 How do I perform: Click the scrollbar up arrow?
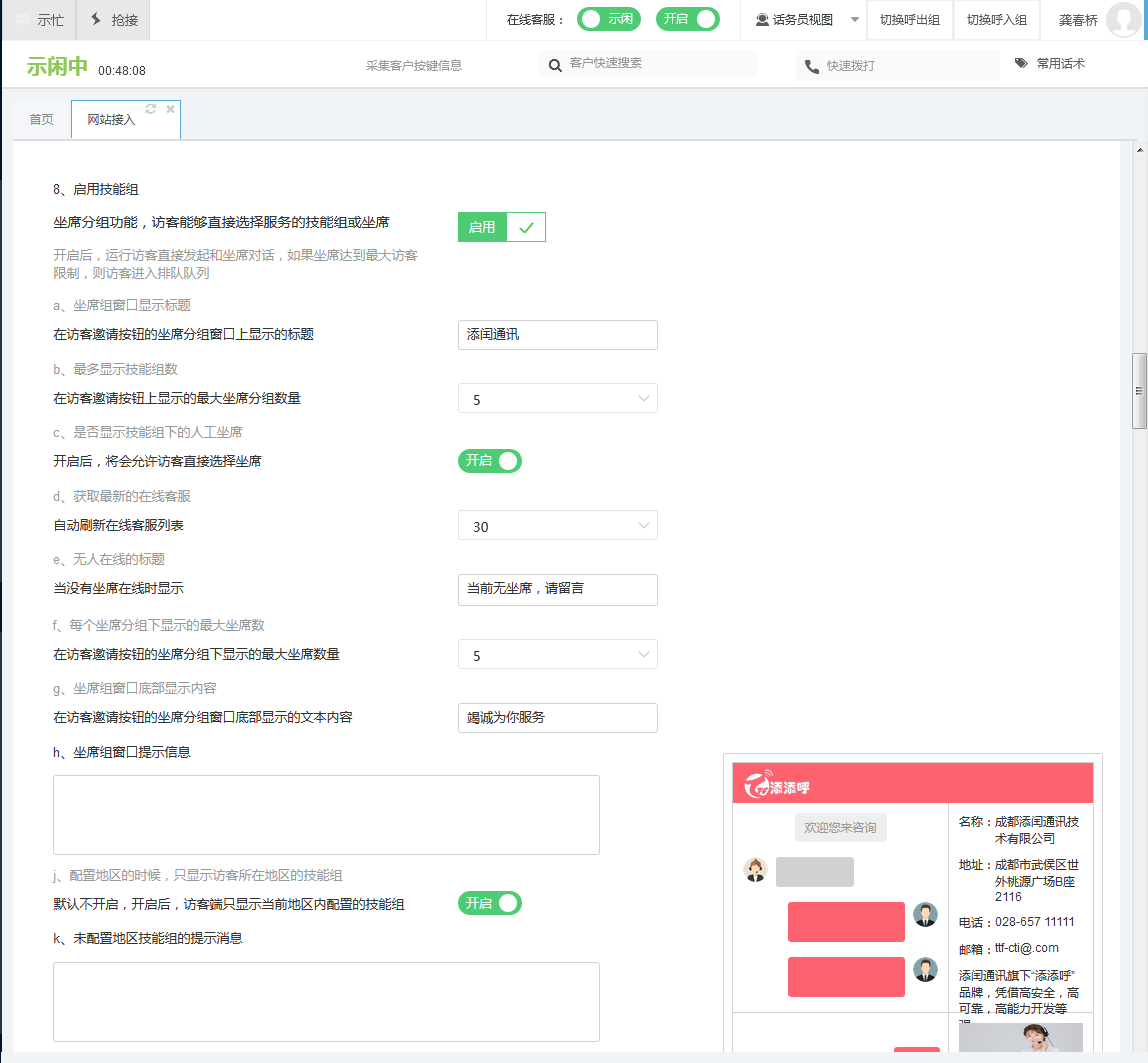point(1139,150)
